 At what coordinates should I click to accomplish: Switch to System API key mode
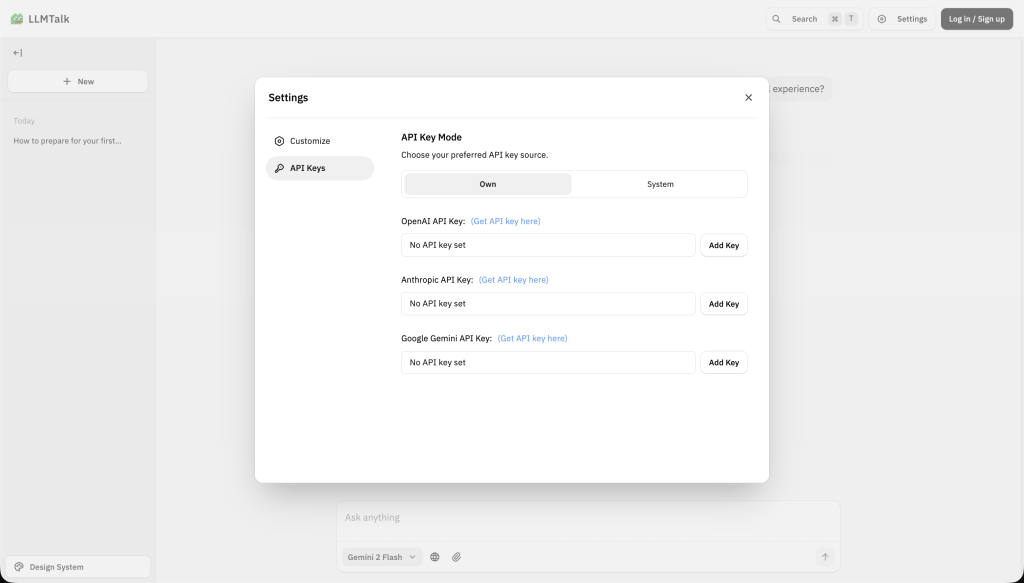(x=660, y=184)
